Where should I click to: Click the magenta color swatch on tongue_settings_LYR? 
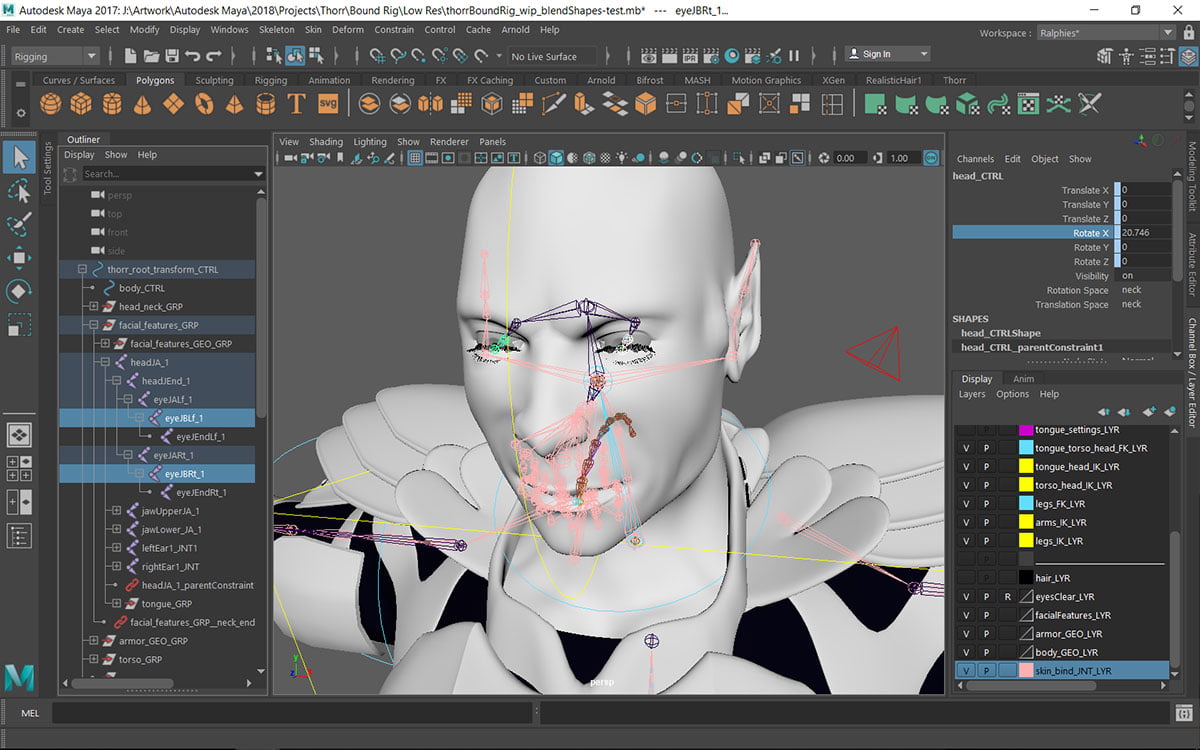click(1026, 429)
